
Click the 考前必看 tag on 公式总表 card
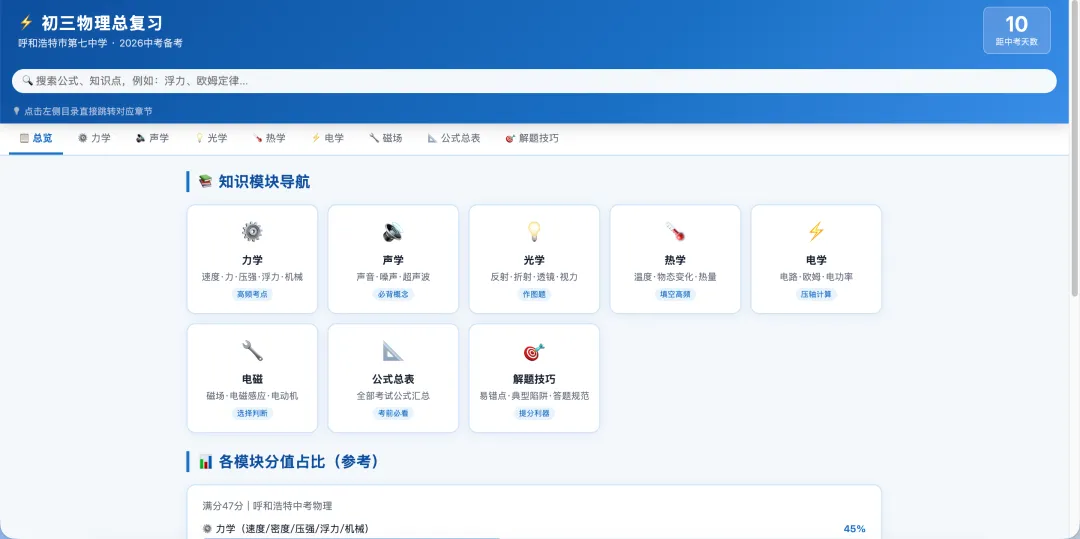point(393,413)
